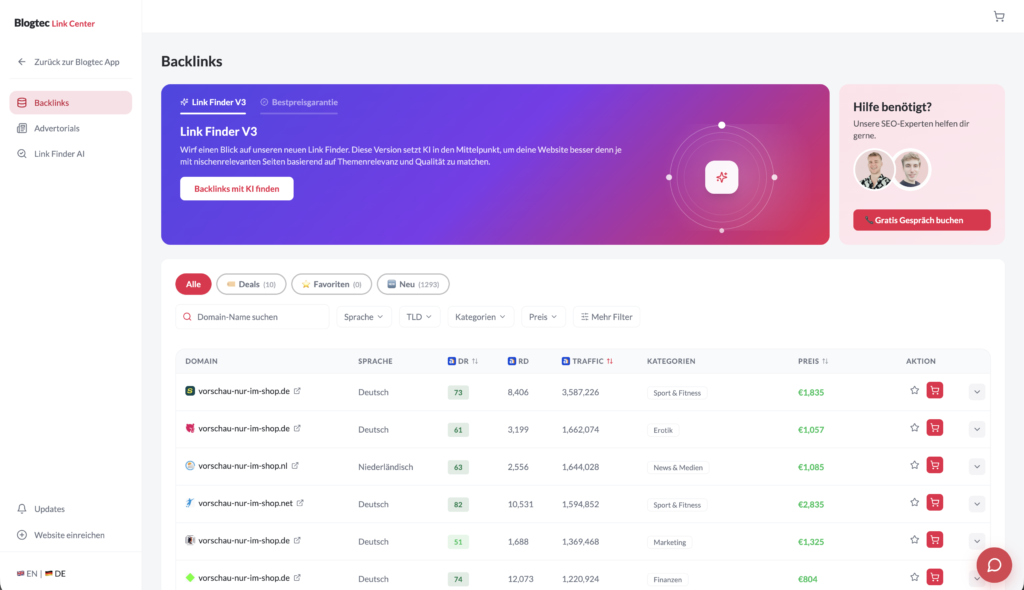
Task: Open external link for vorschau-nur-im-shop.nl
Action: 295,465
